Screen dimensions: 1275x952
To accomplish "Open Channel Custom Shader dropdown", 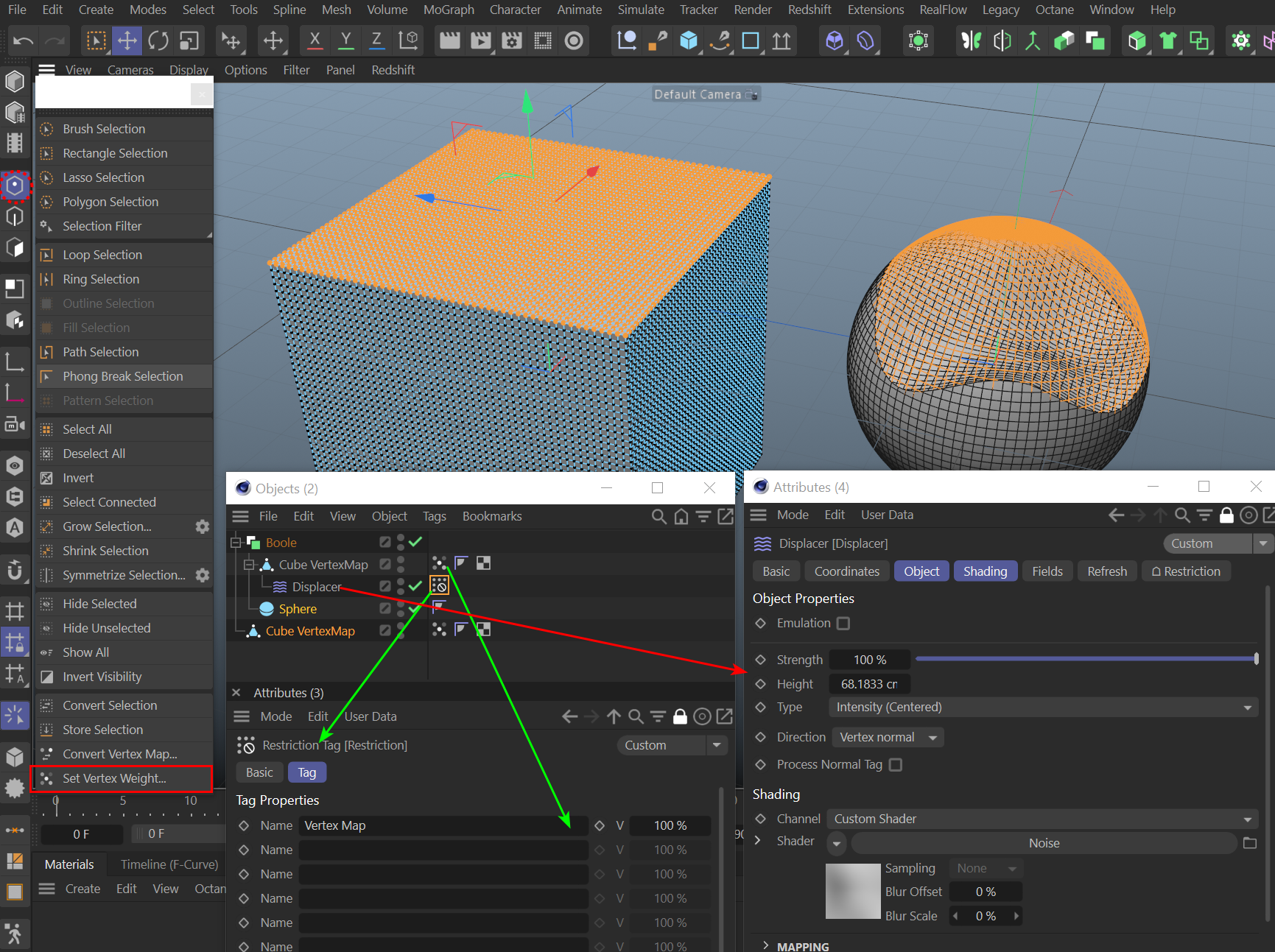I will pyautogui.click(x=1042, y=819).
